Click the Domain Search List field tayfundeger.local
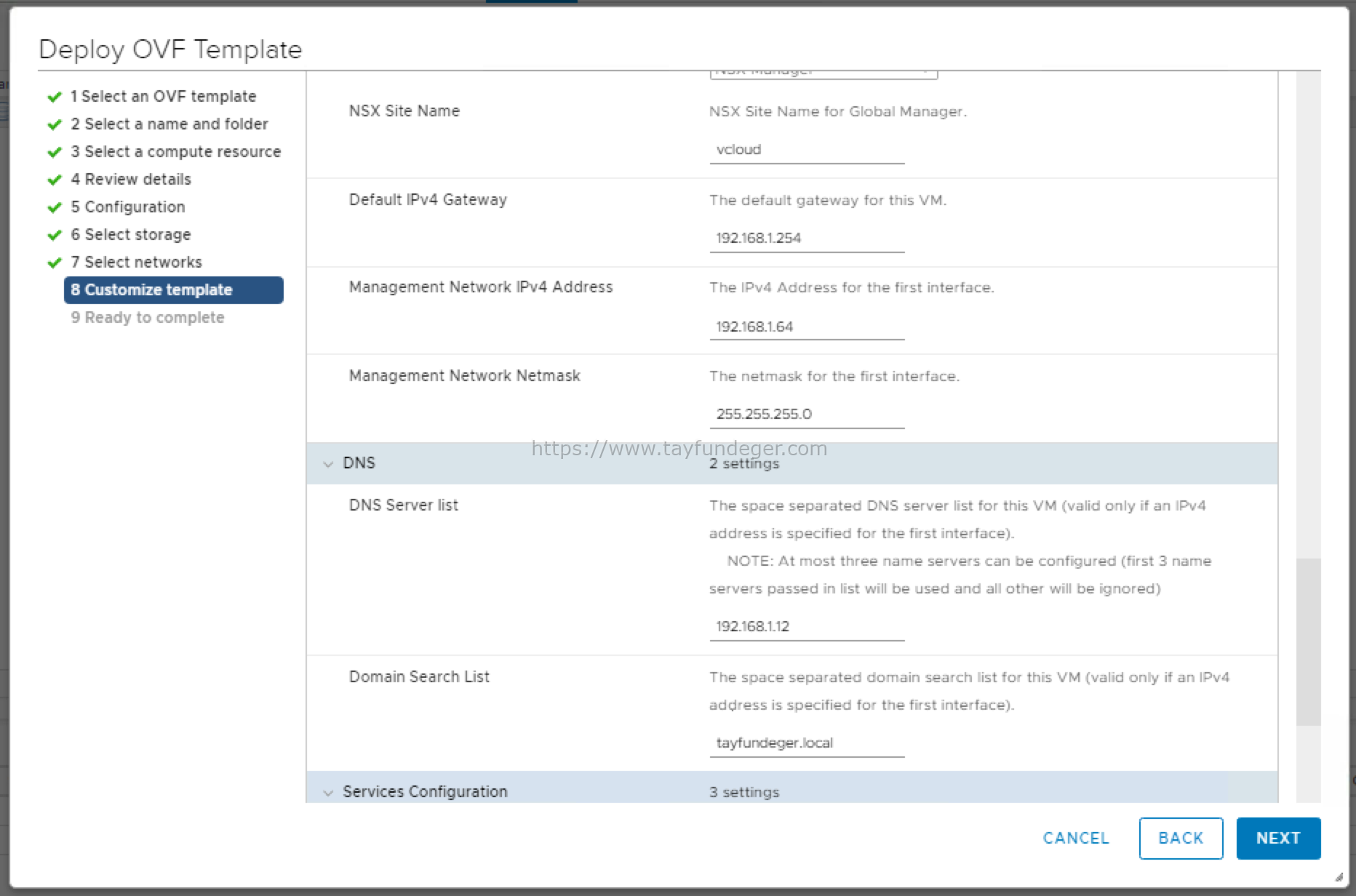 [x=807, y=743]
